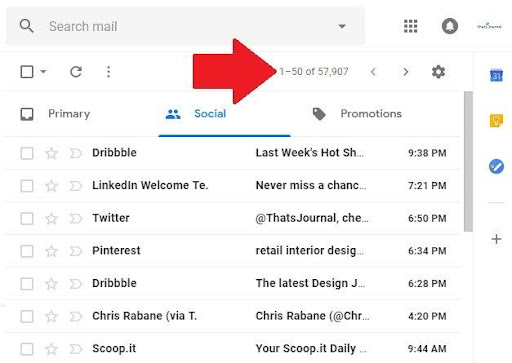Viewport: 512px width, 363px height.
Task: Open the notifications bell icon
Action: [449, 26]
